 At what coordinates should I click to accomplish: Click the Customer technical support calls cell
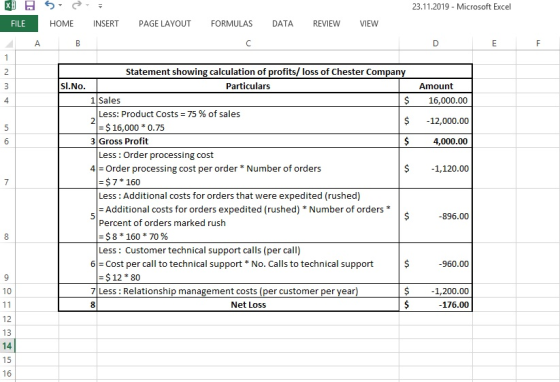point(248,263)
